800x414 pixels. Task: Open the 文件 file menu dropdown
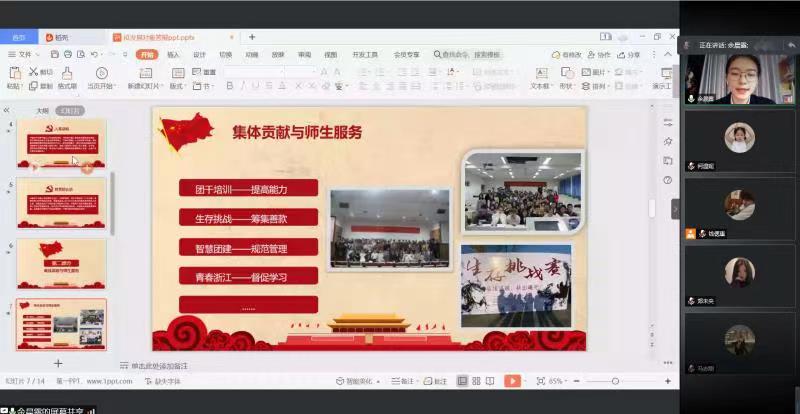(20, 54)
